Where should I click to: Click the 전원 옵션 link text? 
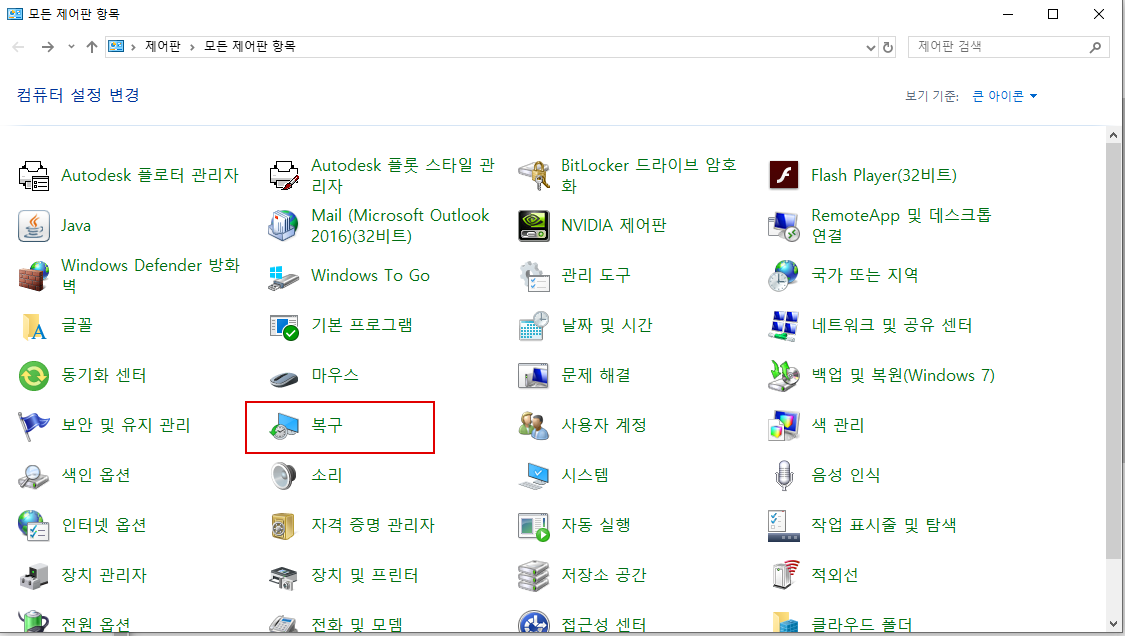(x=96, y=625)
